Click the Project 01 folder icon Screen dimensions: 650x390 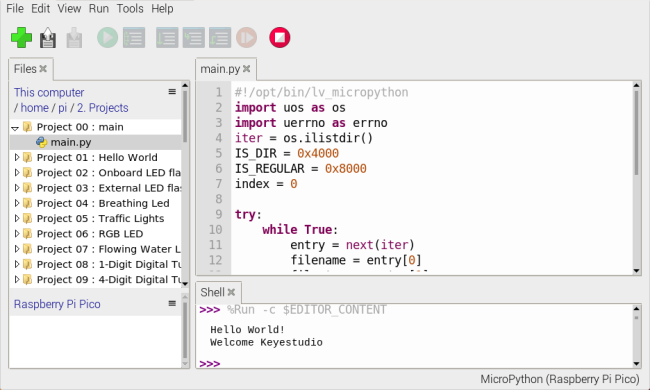click(27, 157)
